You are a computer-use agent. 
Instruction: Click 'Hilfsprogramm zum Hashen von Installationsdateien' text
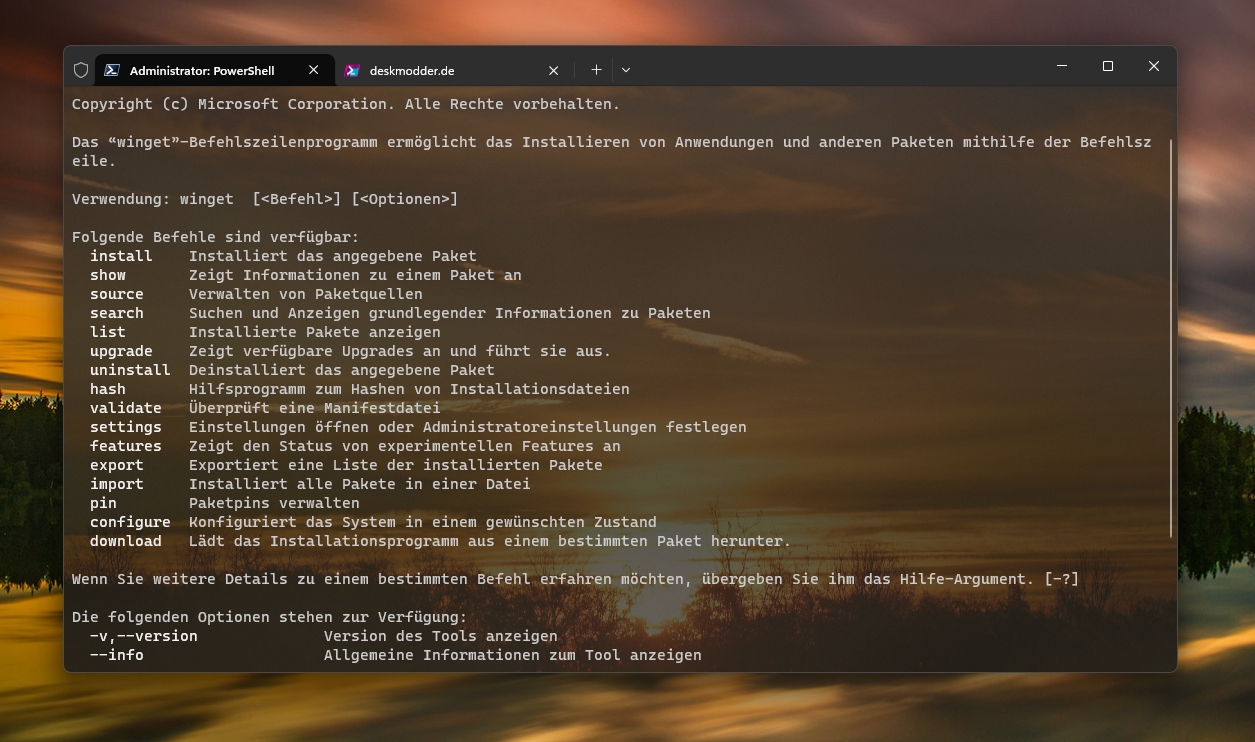(x=409, y=389)
